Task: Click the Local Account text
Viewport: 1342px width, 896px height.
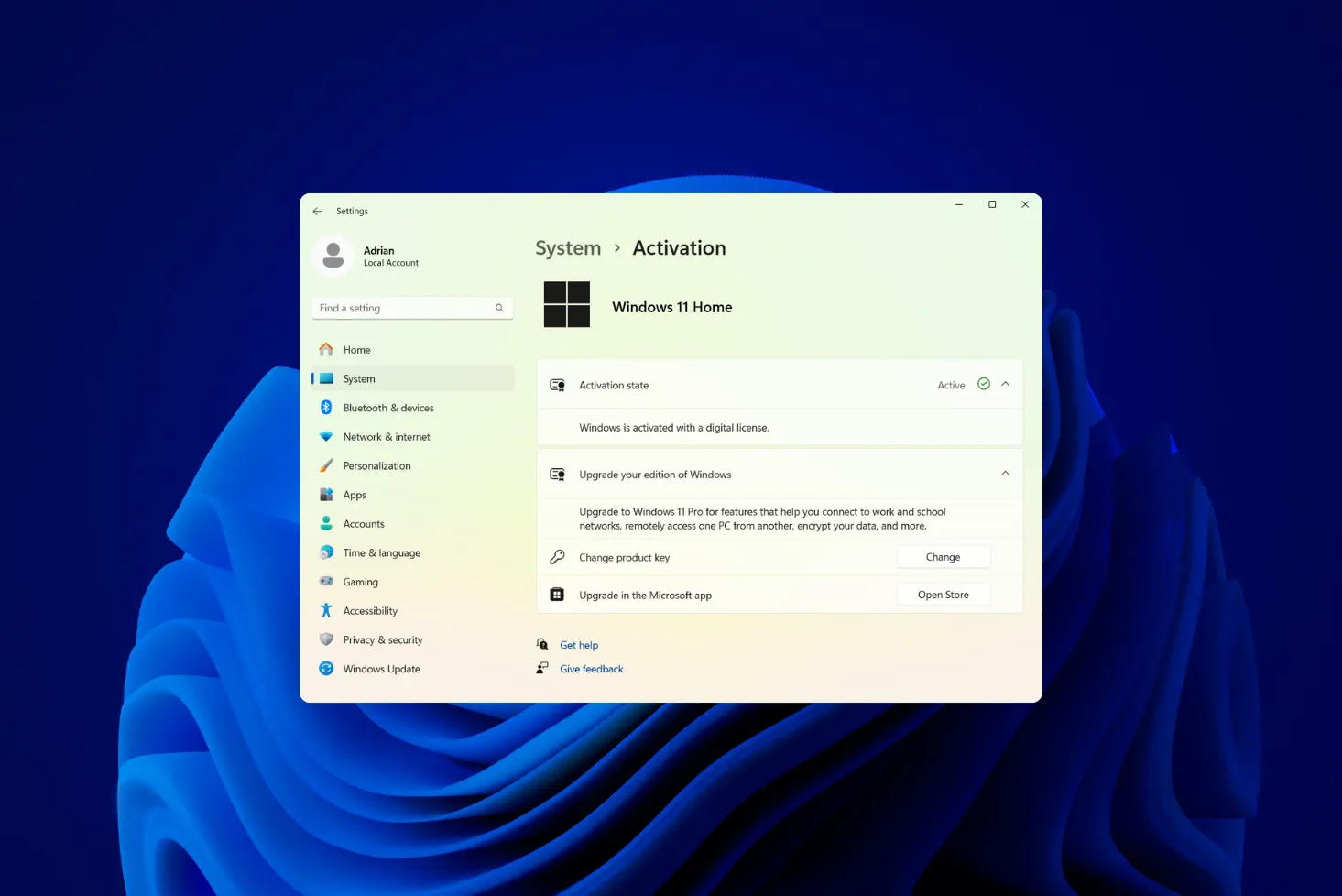Action: [x=391, y=263]
